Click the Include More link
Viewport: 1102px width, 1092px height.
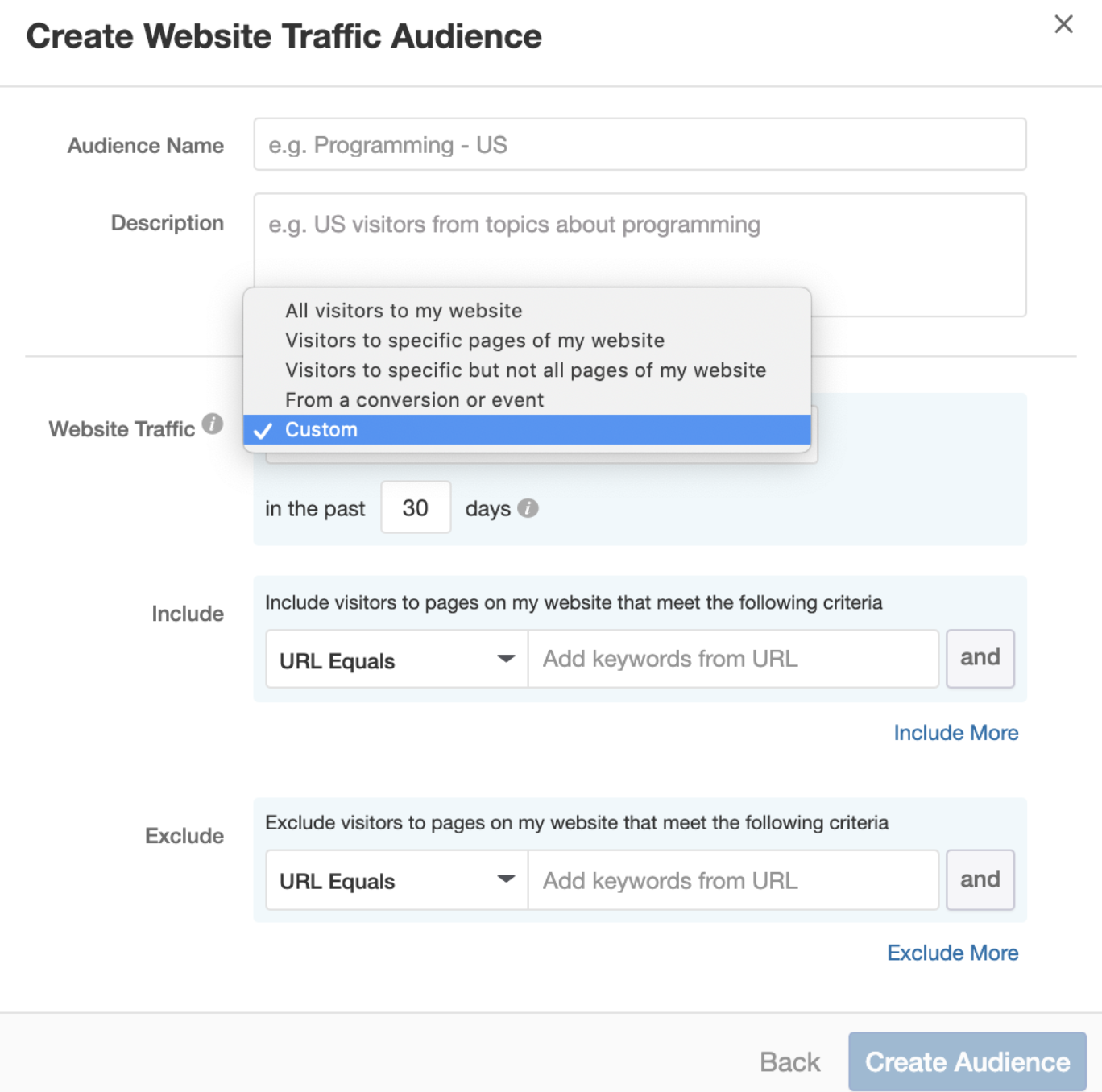coord(955,733)
